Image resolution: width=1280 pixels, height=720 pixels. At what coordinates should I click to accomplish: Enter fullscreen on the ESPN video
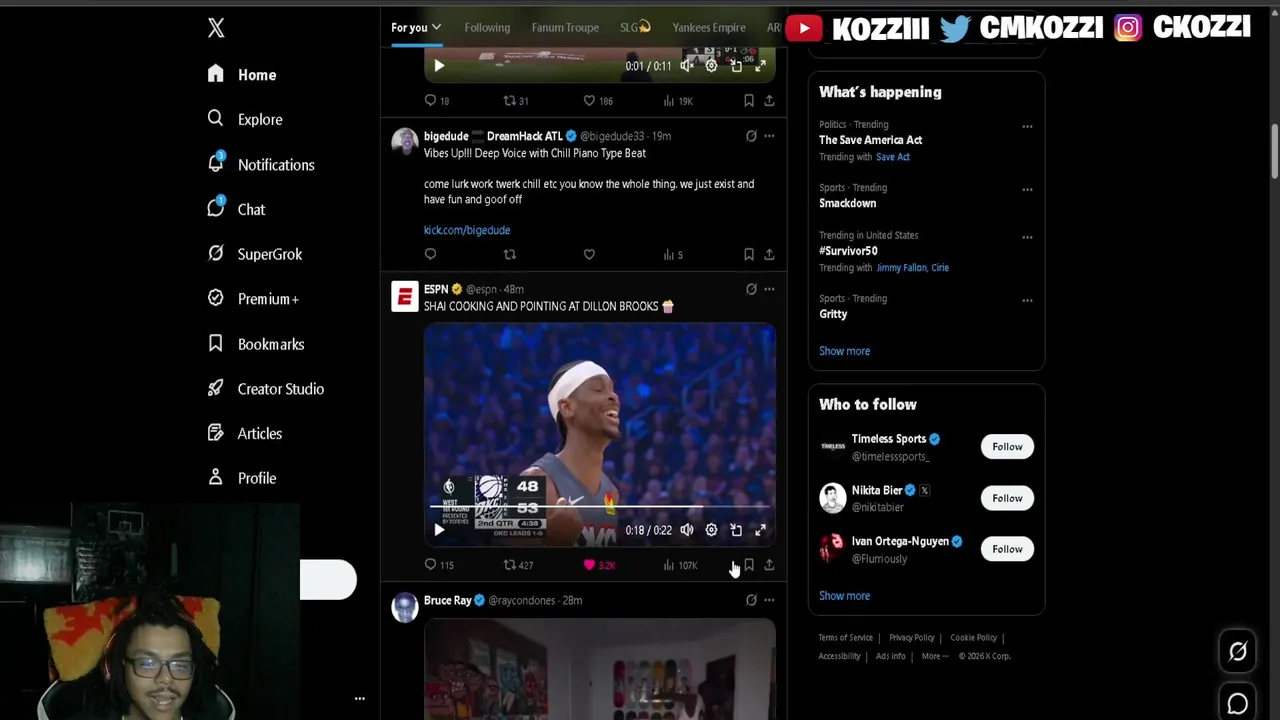coord(760,530)
